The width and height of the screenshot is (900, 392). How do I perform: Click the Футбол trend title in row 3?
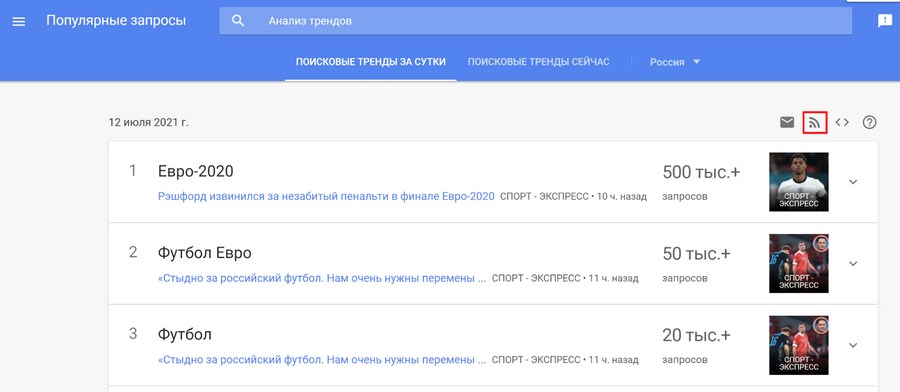click(x=185, y=334)
